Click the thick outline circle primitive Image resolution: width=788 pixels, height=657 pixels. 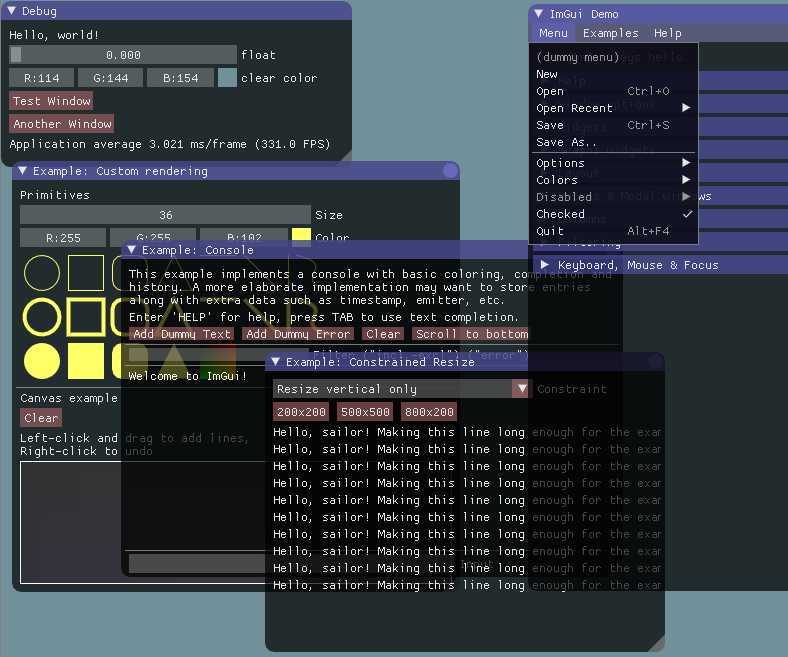pyautogui.click(x=42, y=317)
